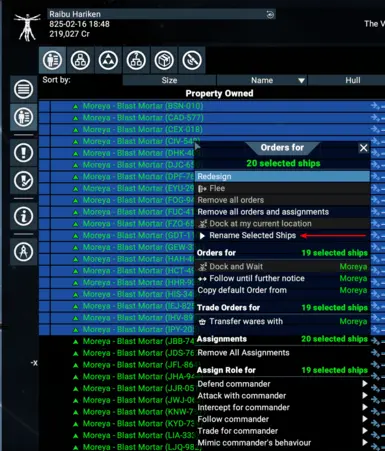Show unassigned ships tab with question-mark icon

click(x=136, y=60)
